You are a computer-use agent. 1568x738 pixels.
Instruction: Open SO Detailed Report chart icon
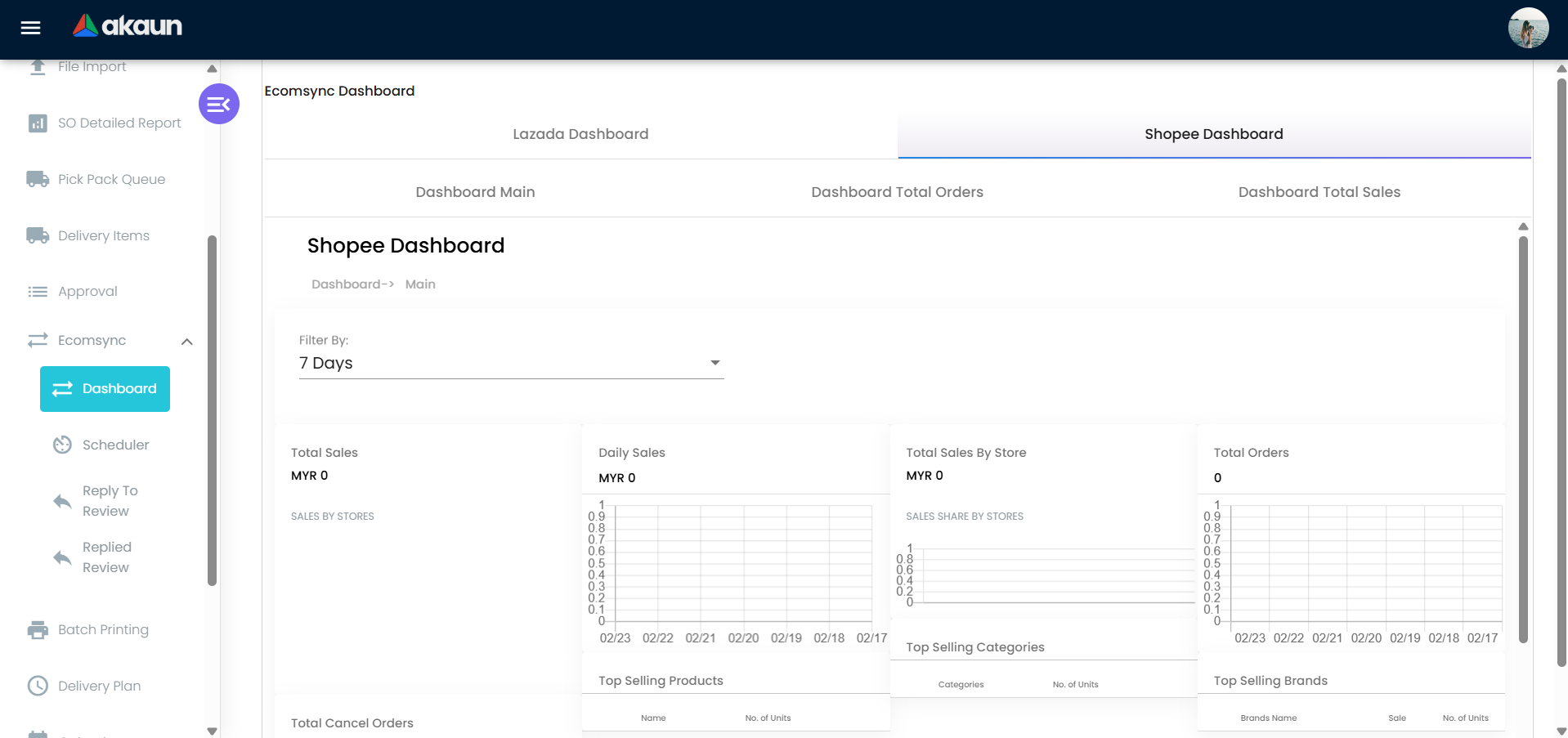(x=38, y=123)
